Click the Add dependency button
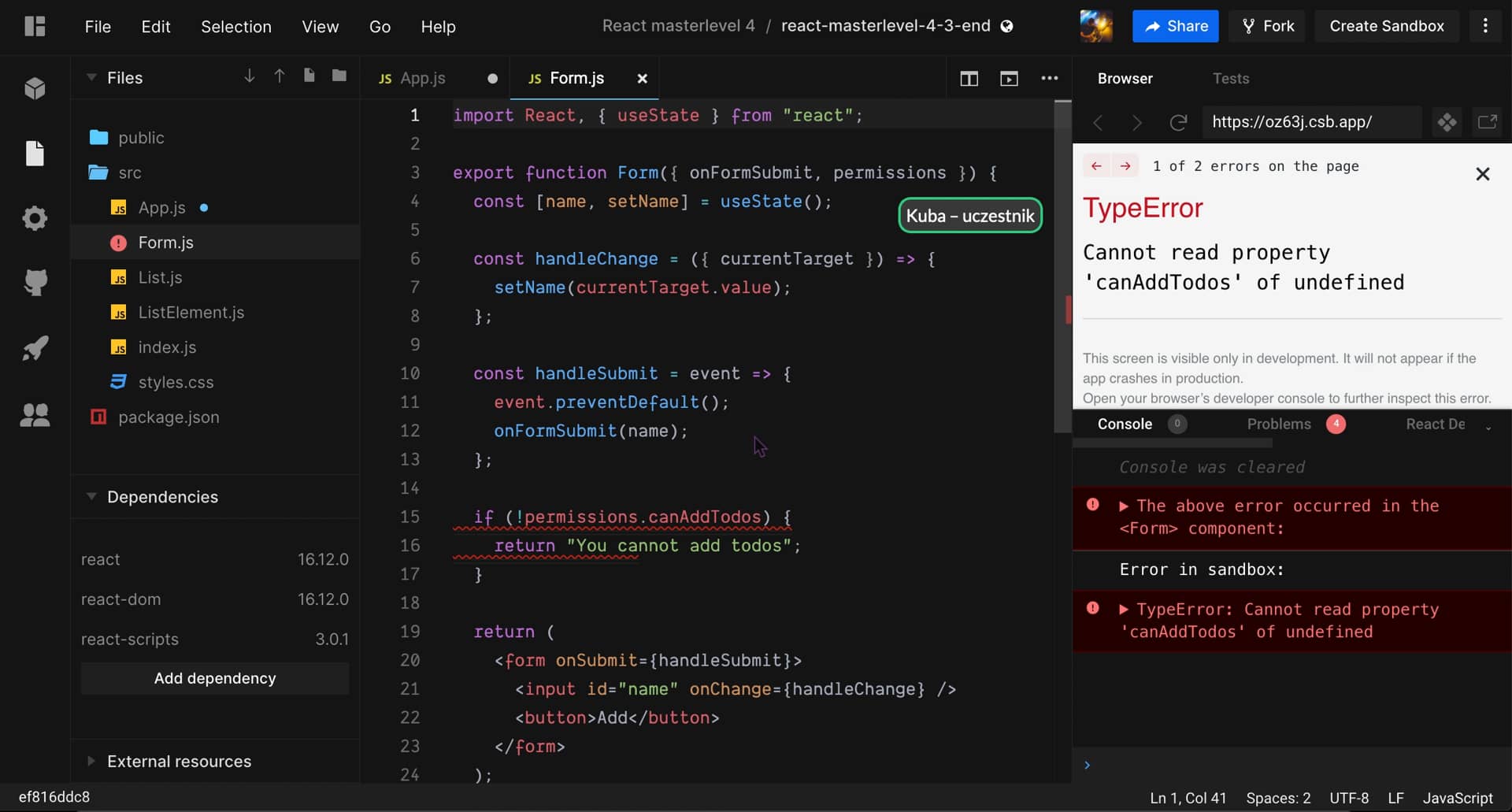 click(215, 678)
